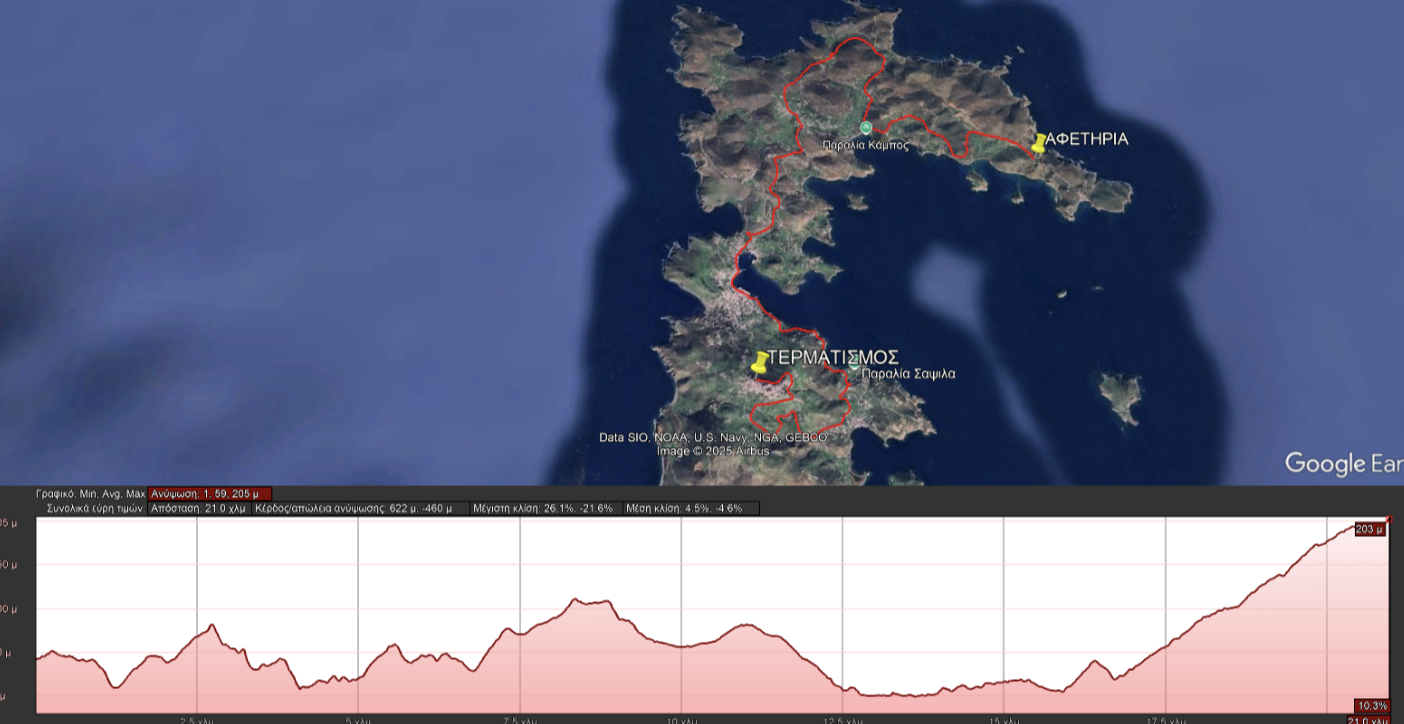Click the ΤΕΡΜΑΤΙΣΜΟΣ placemark label text
The height and width of the screenshot is (724, 1404).
[x=833, y=357]
